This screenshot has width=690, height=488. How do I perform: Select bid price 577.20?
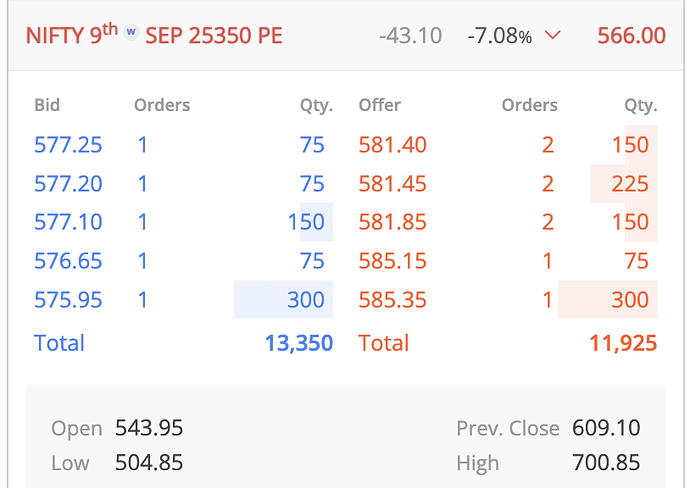tap(68, 184)
